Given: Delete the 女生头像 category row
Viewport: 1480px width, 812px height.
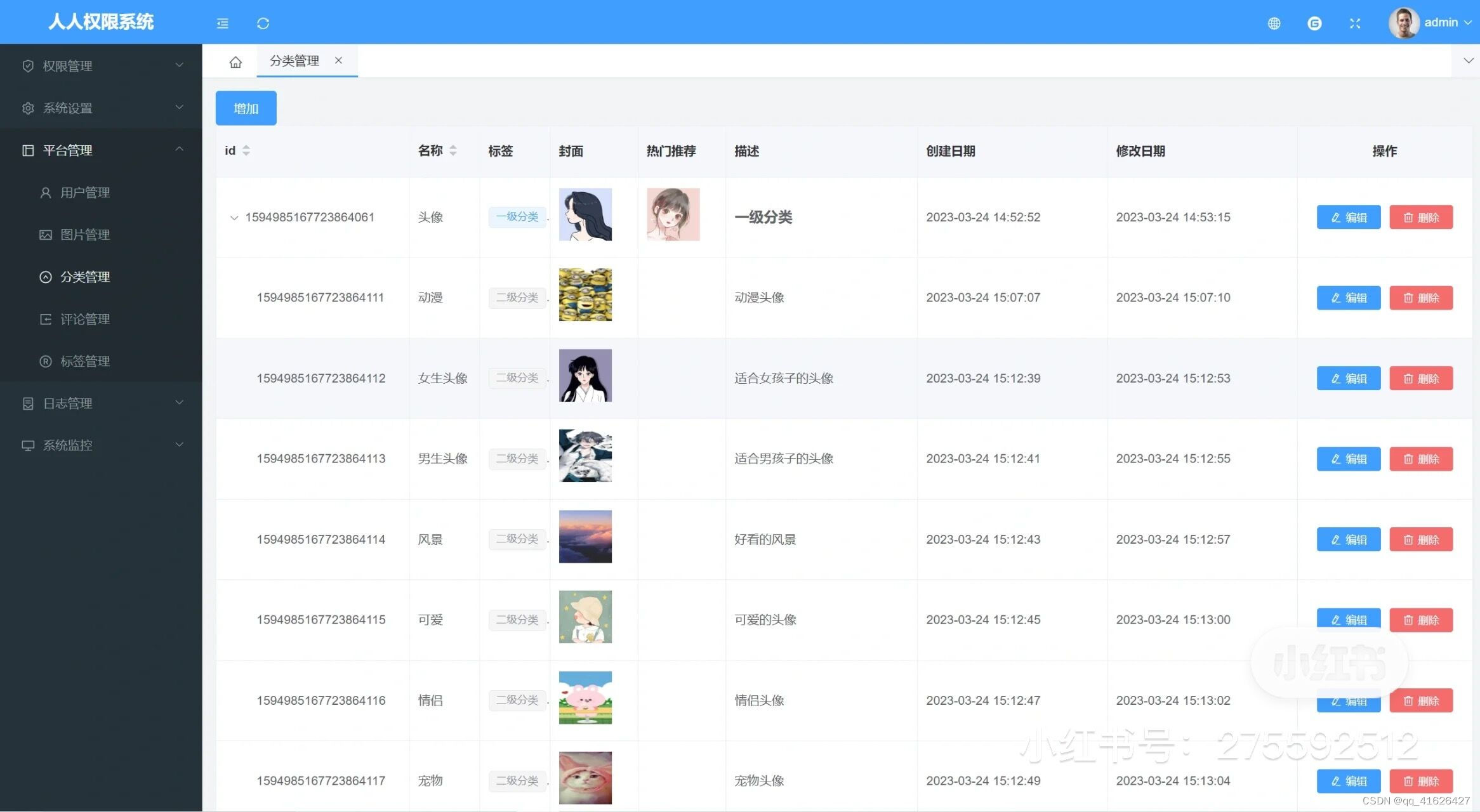Looking at the screenshot, I should [x=1420, y=379].
